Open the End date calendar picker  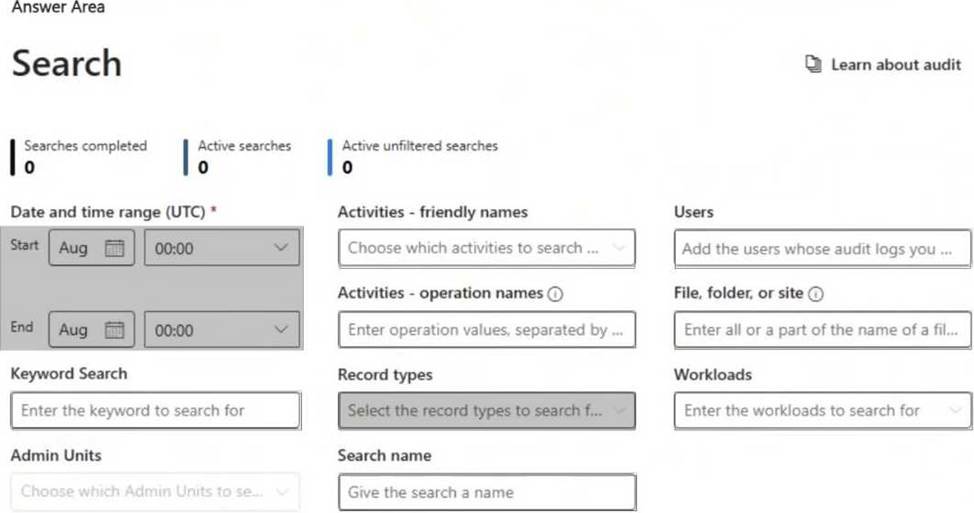point(115,330)
